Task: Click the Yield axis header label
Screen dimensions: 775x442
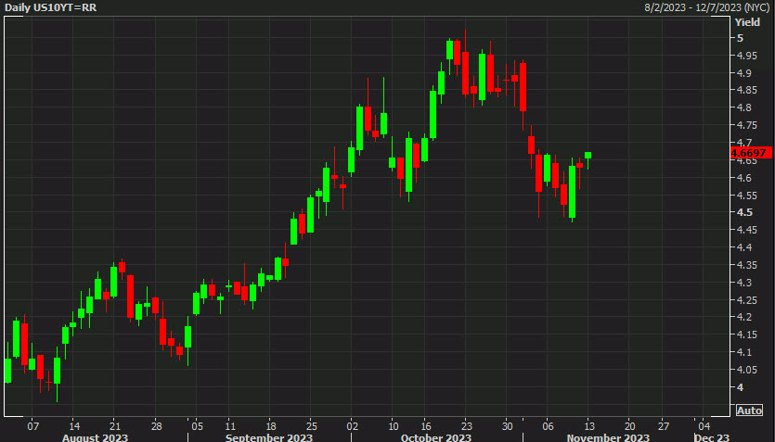Action: tap(747, 22)
